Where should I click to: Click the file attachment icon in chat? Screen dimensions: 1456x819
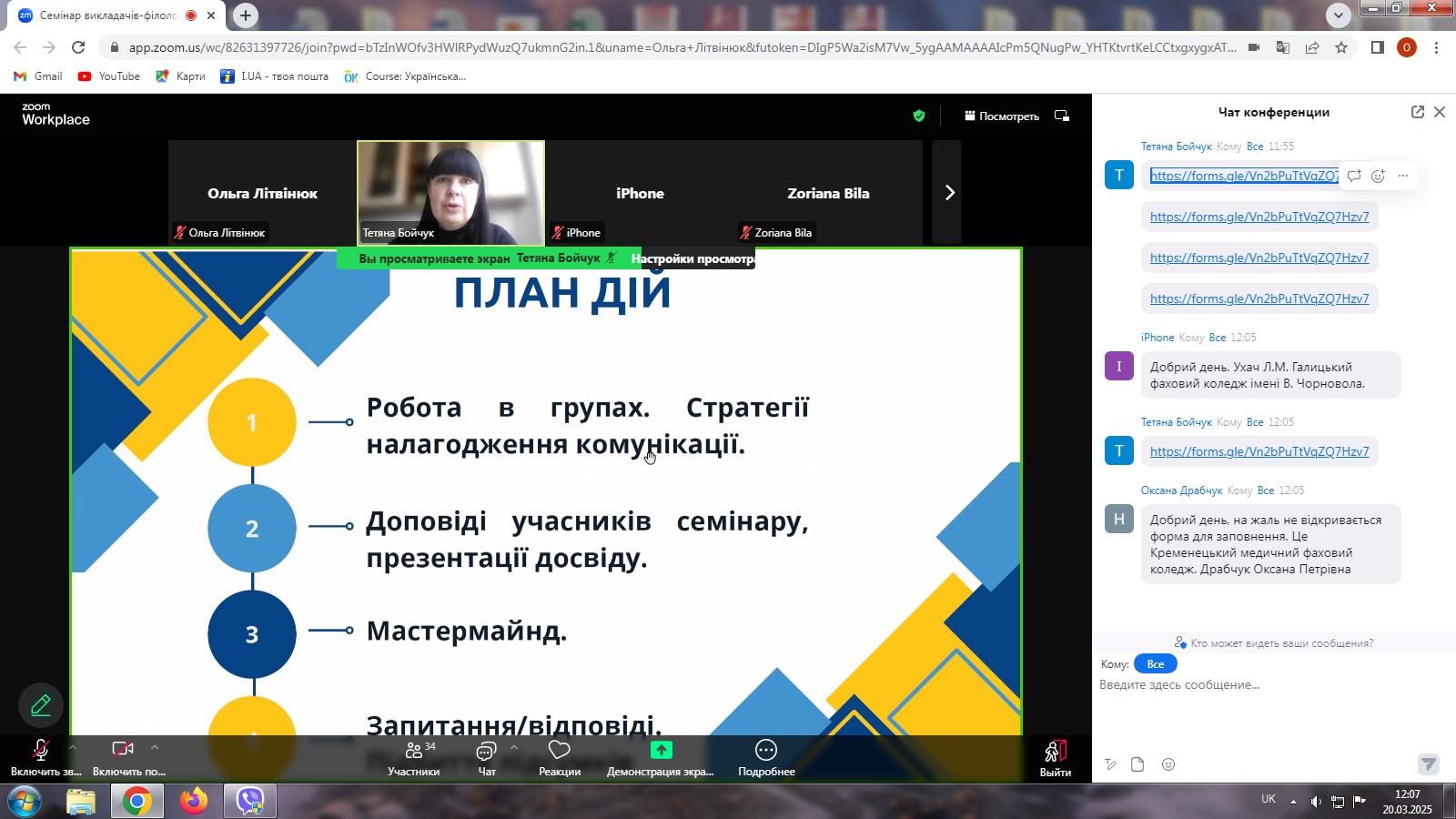click(1137, 764)
